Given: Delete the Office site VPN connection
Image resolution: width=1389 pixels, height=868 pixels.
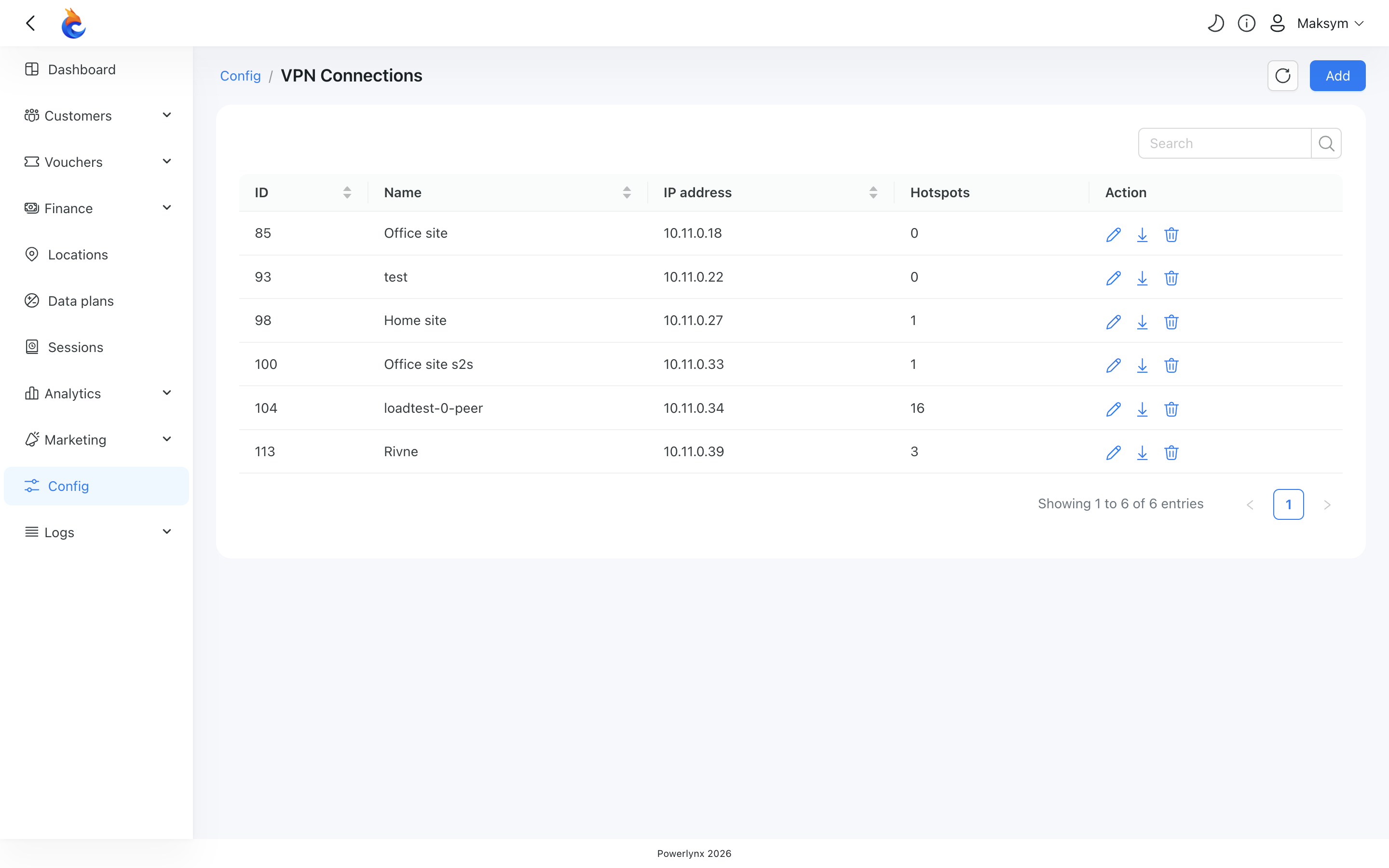Looking at the screenshot, I should pyautogui.click(x=1171, y=235).
